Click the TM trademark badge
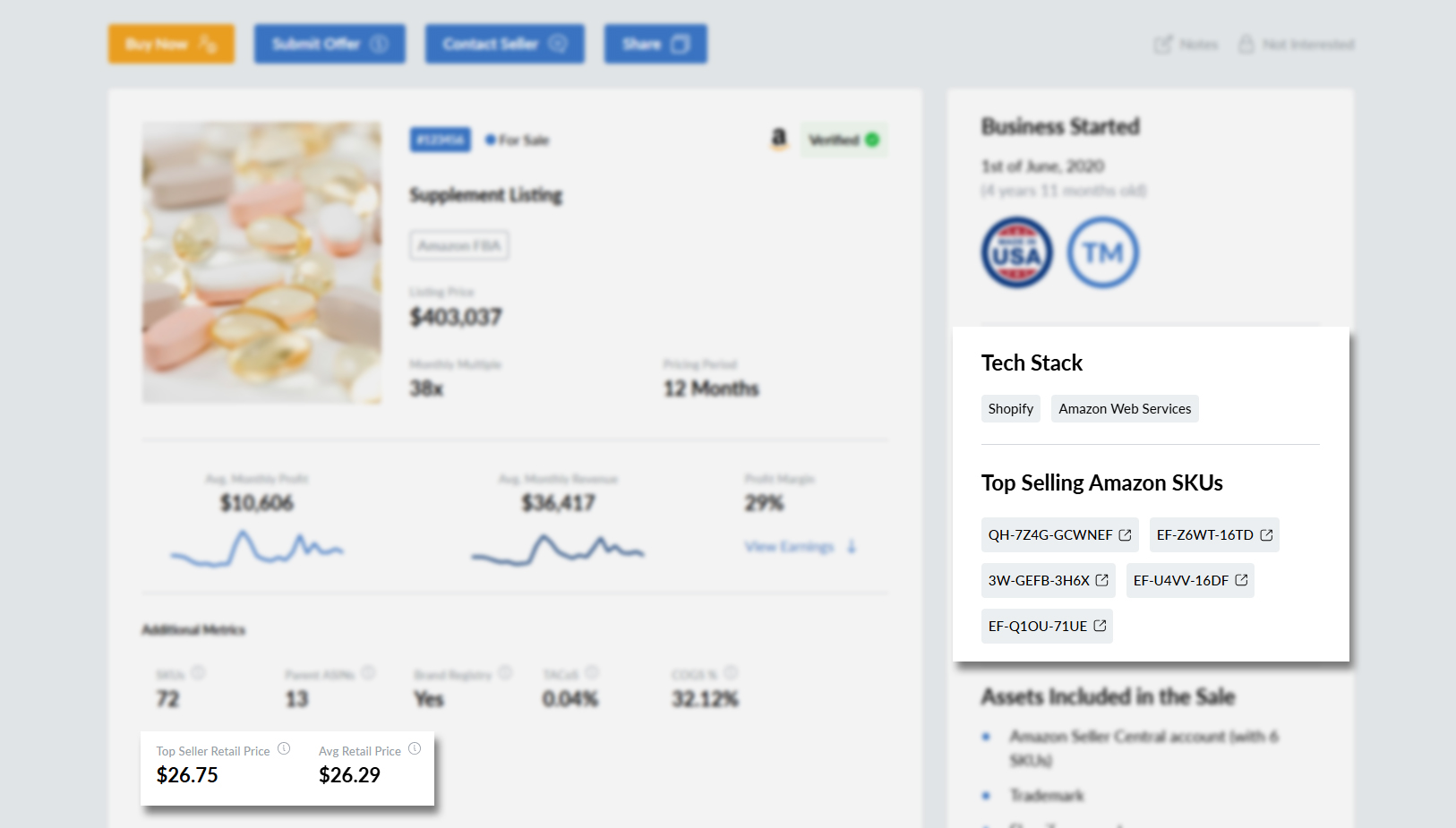This screenshot has height=828, width=1456. [1102, 252]
